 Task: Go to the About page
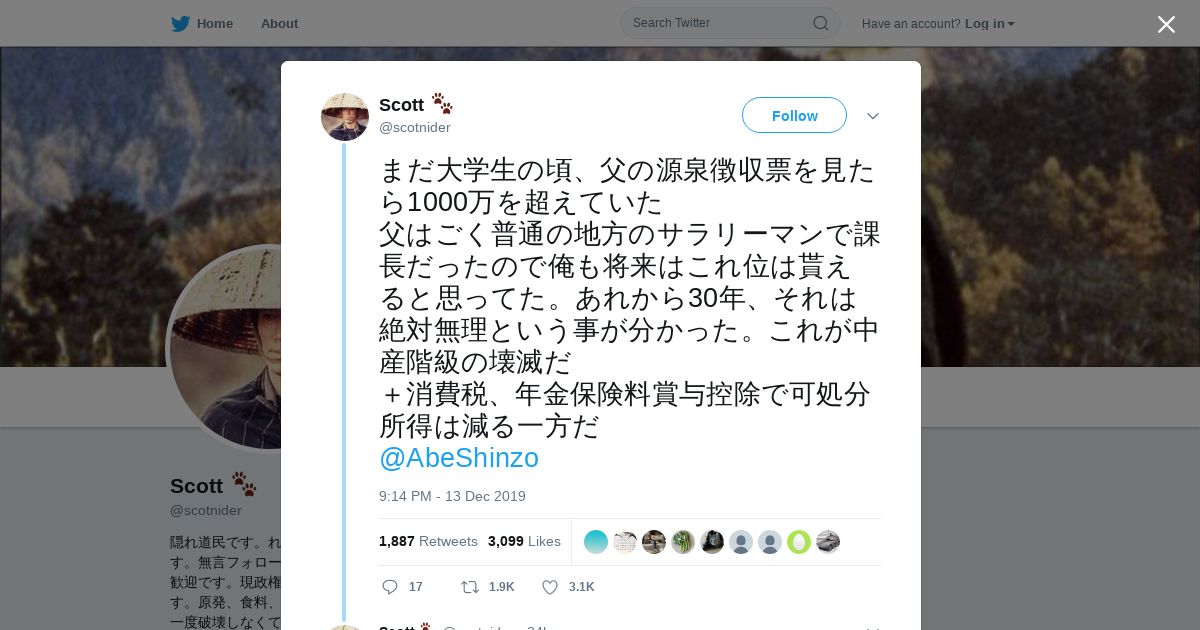(279, 24)
